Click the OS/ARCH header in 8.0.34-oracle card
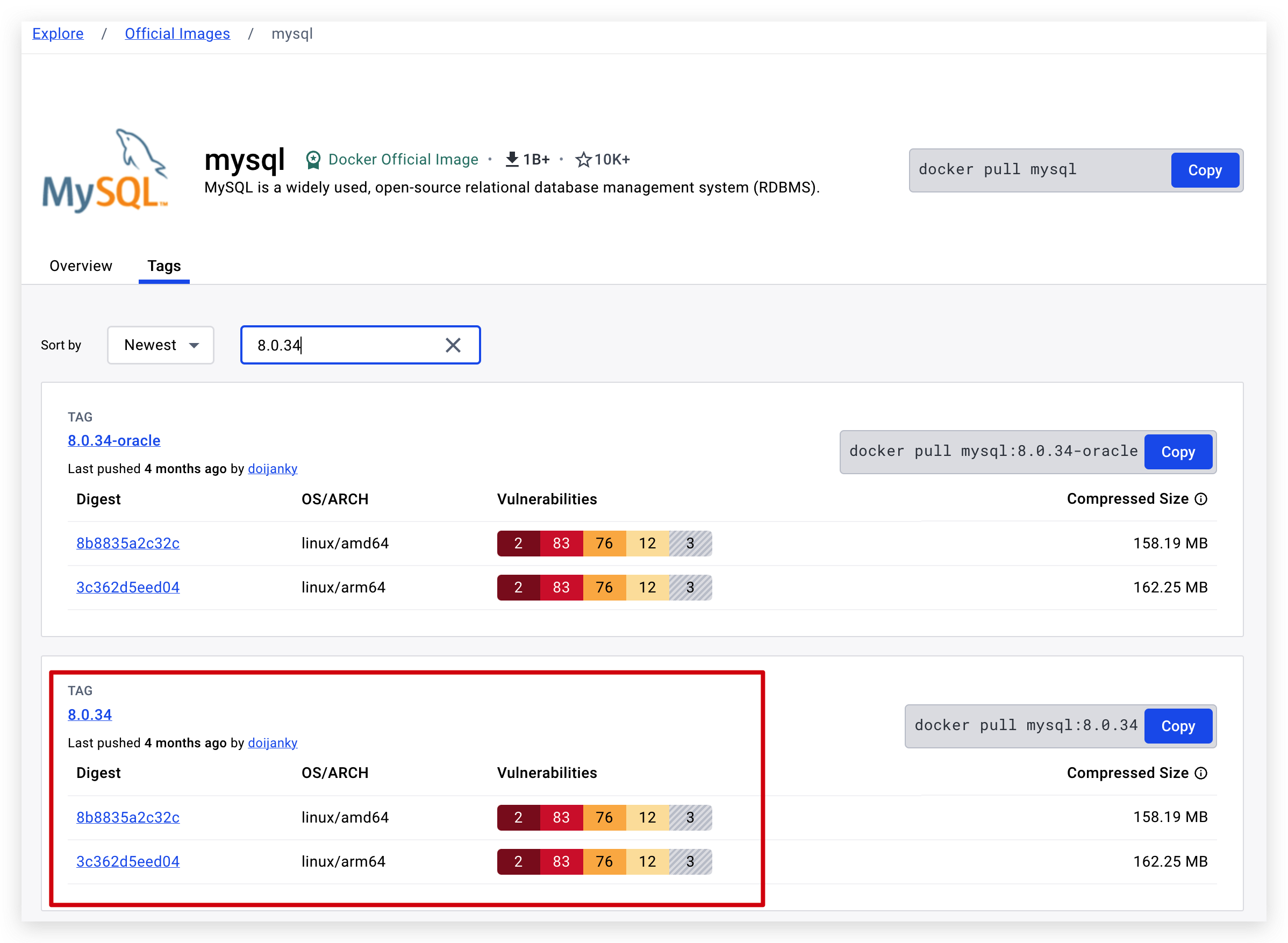The image size is (1288, 943). [x=335, y=499]
